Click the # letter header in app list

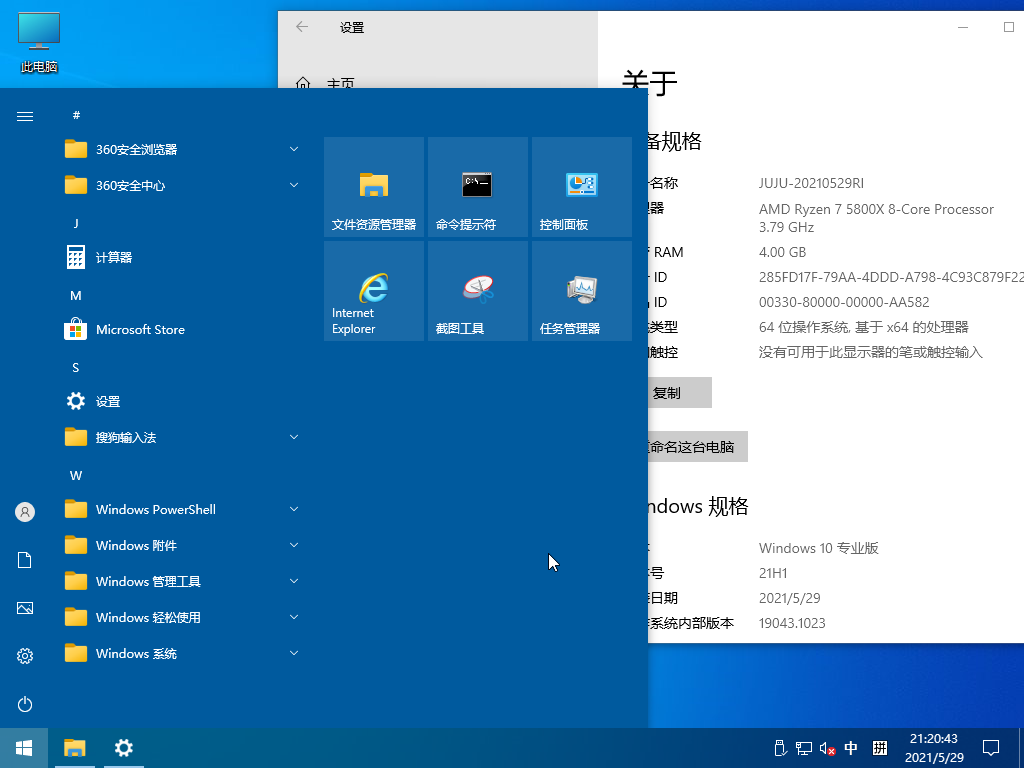tap(76, 116)
